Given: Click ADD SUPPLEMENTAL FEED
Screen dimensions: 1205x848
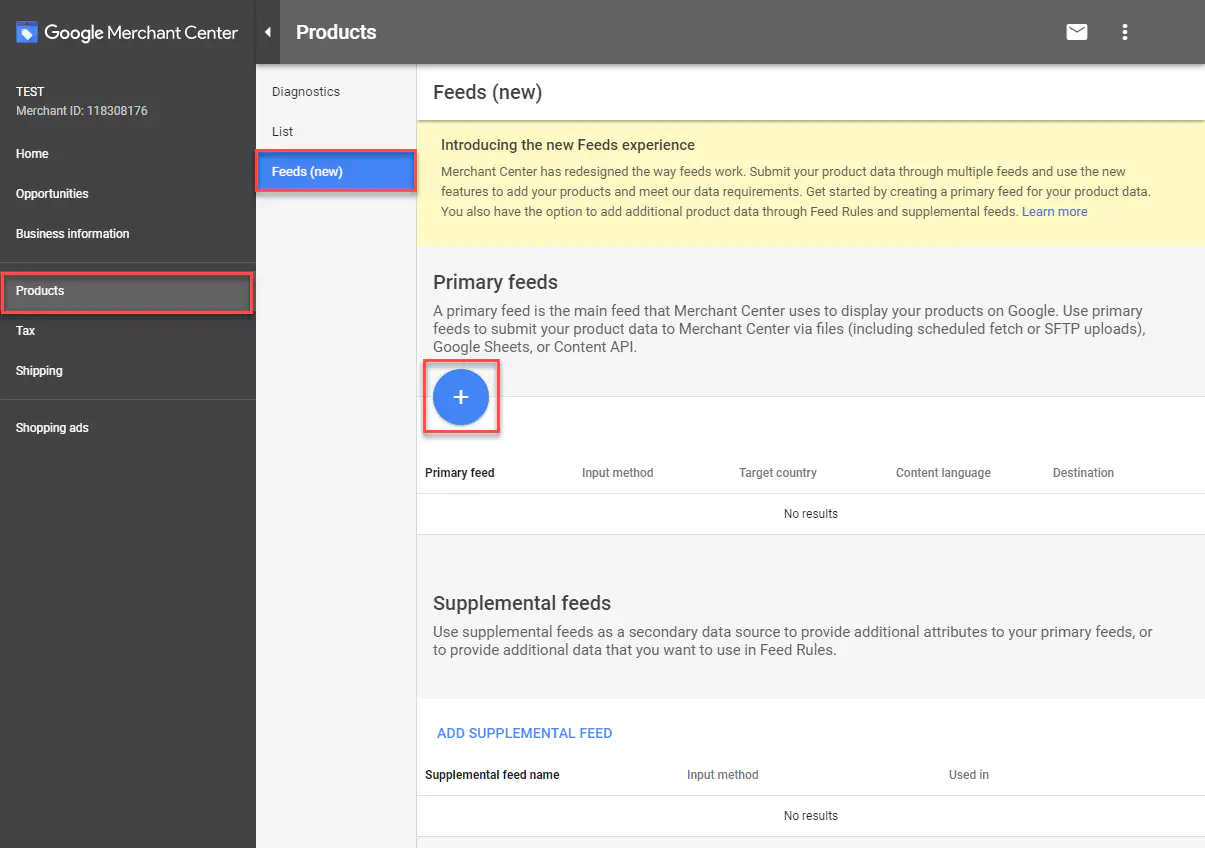Looking at the screenshot, I should point(524,733).
